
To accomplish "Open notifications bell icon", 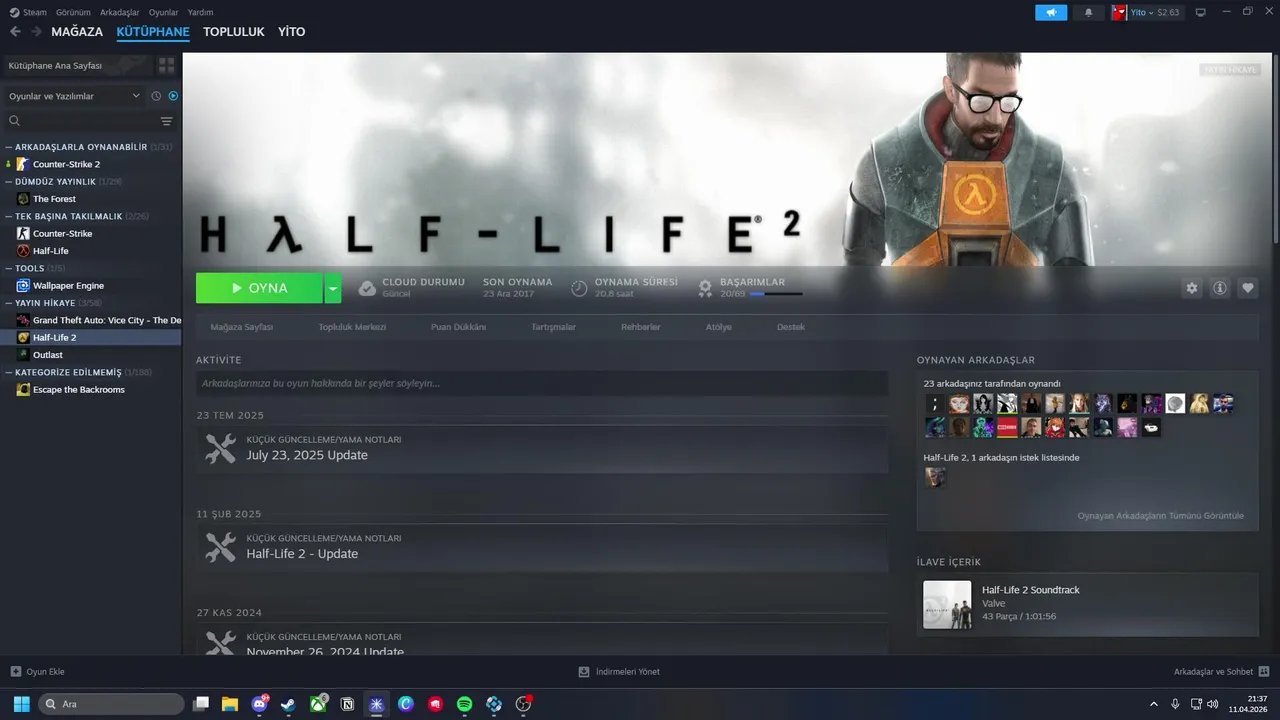I will click(1089, 12).
